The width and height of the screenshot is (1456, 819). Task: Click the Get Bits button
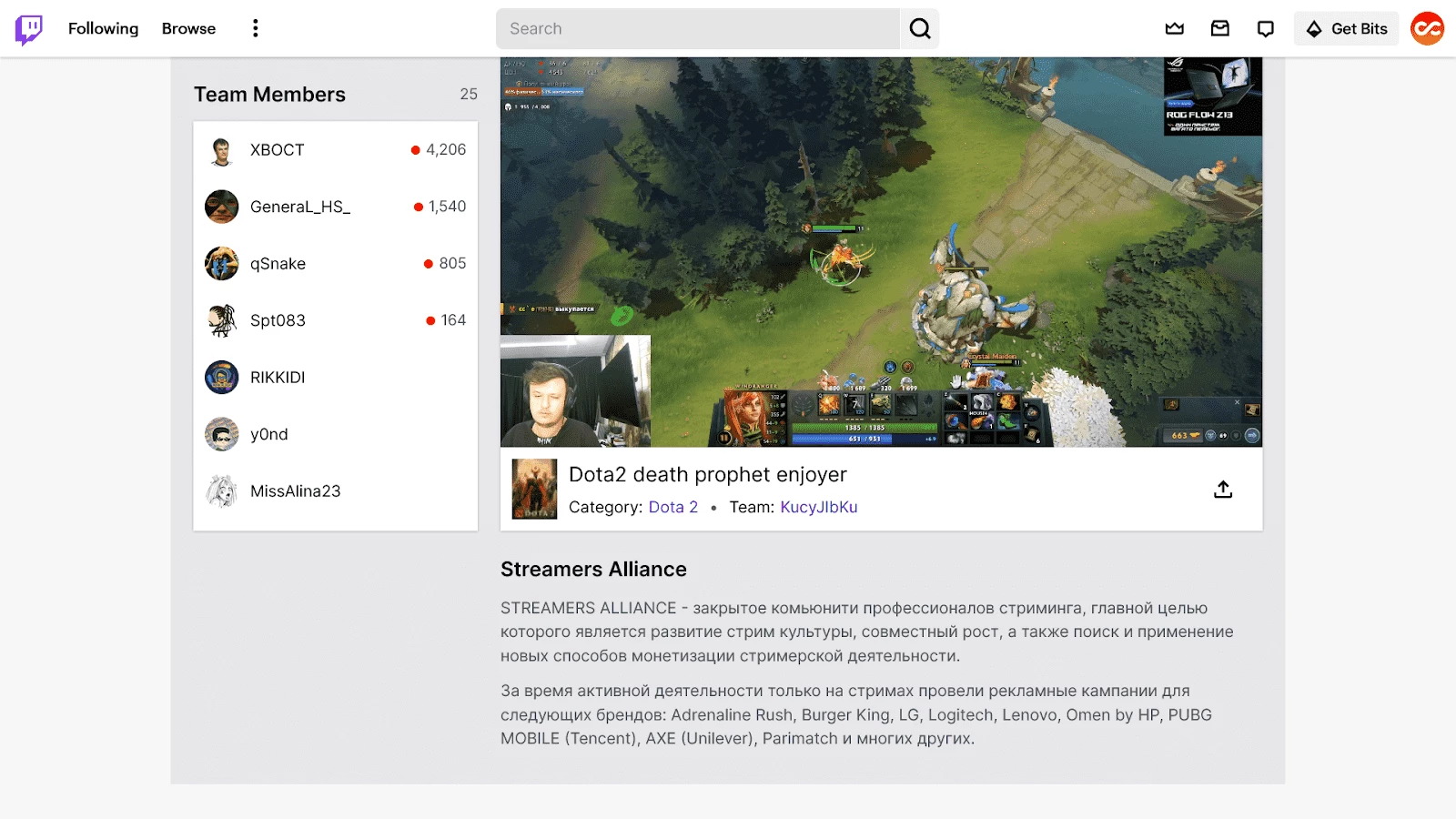click(x=1347, y=28)
